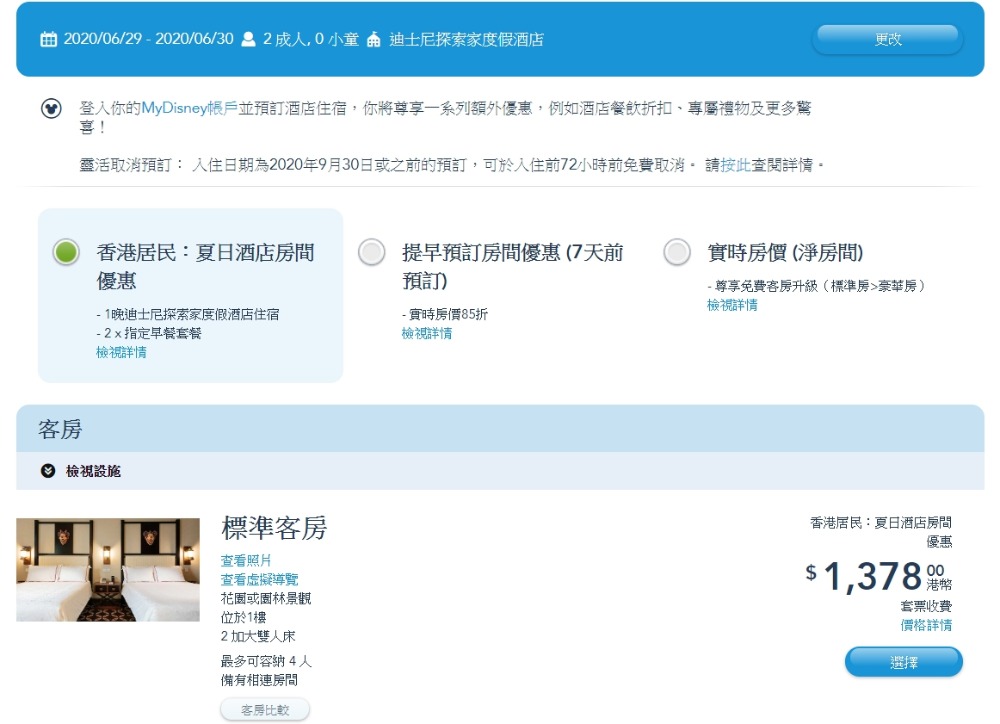Expand the 檢視設施 section
The height and width of the screenshot is (724, 1000).
(93, 471)
